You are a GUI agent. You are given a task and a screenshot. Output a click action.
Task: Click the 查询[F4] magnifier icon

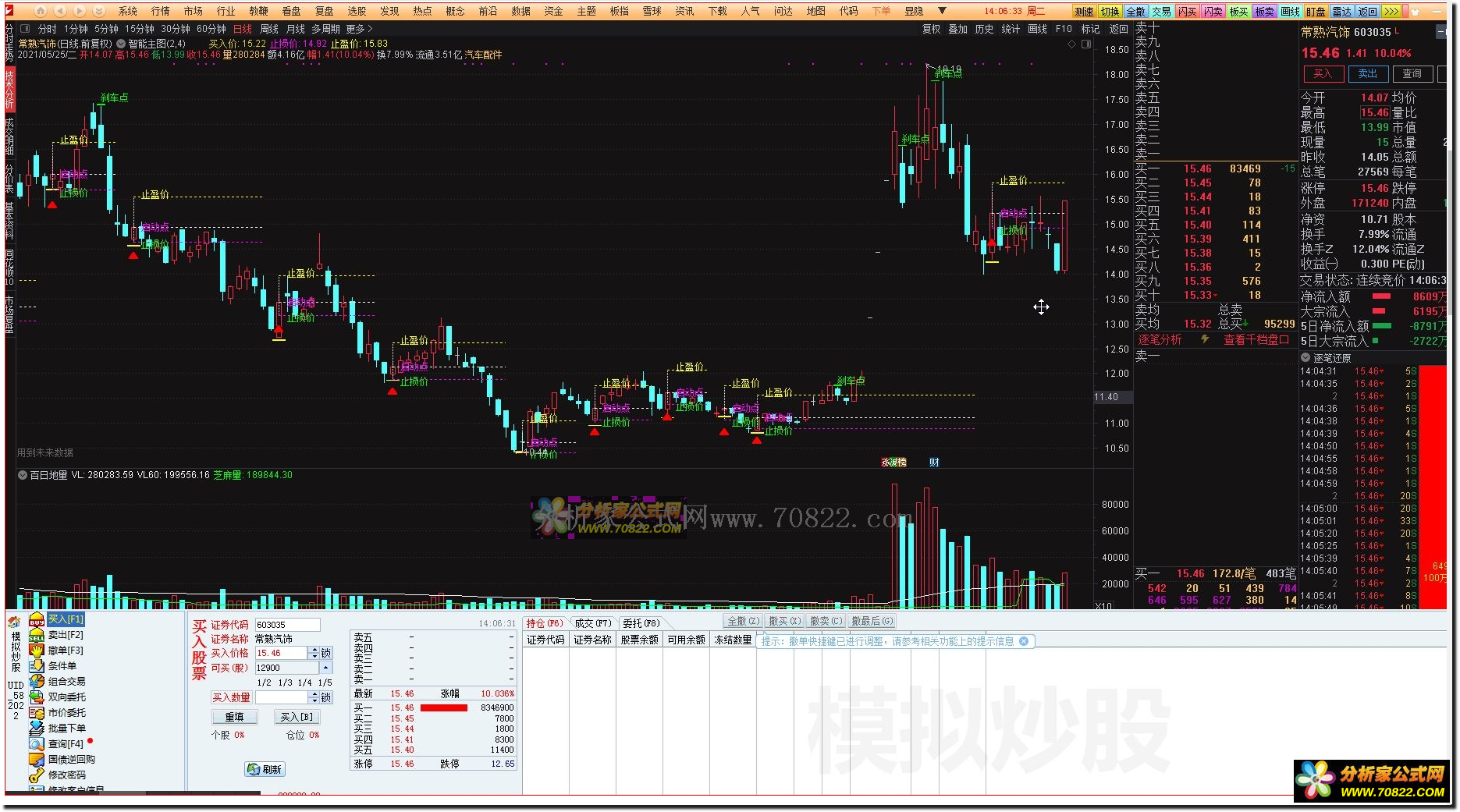click(x=37, y=744)
